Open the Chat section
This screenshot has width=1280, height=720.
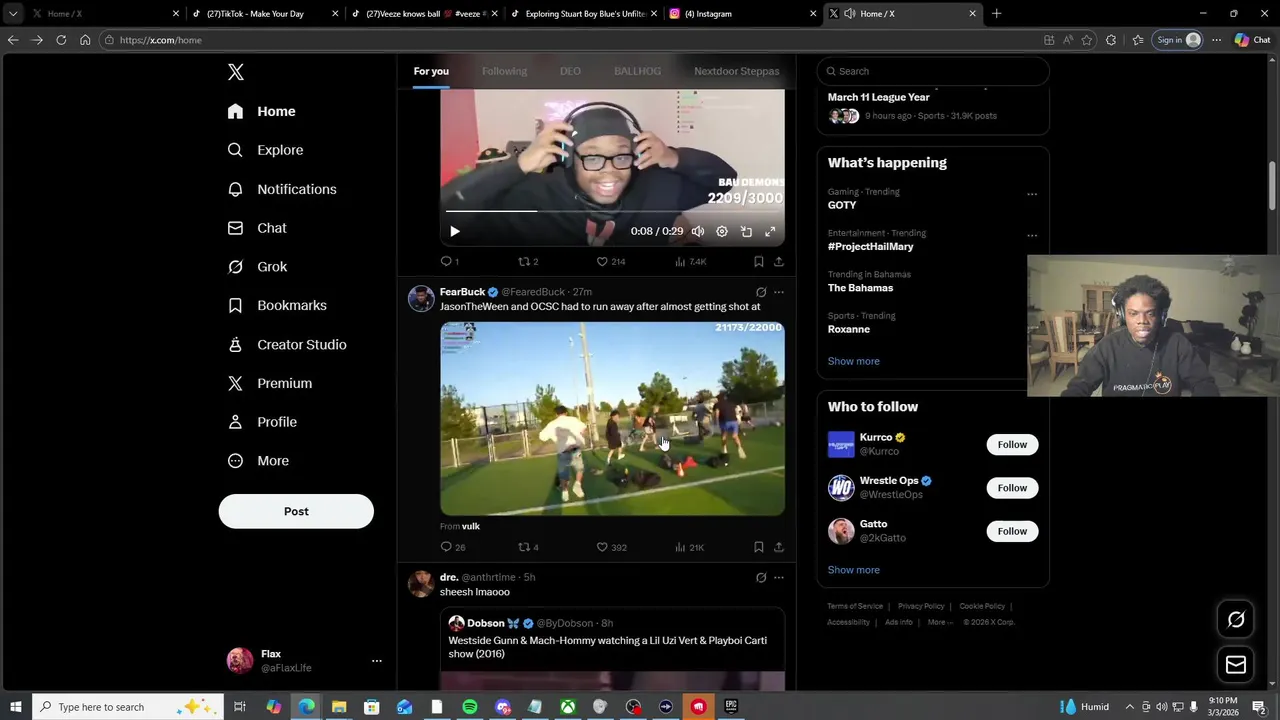pos(257,228)
